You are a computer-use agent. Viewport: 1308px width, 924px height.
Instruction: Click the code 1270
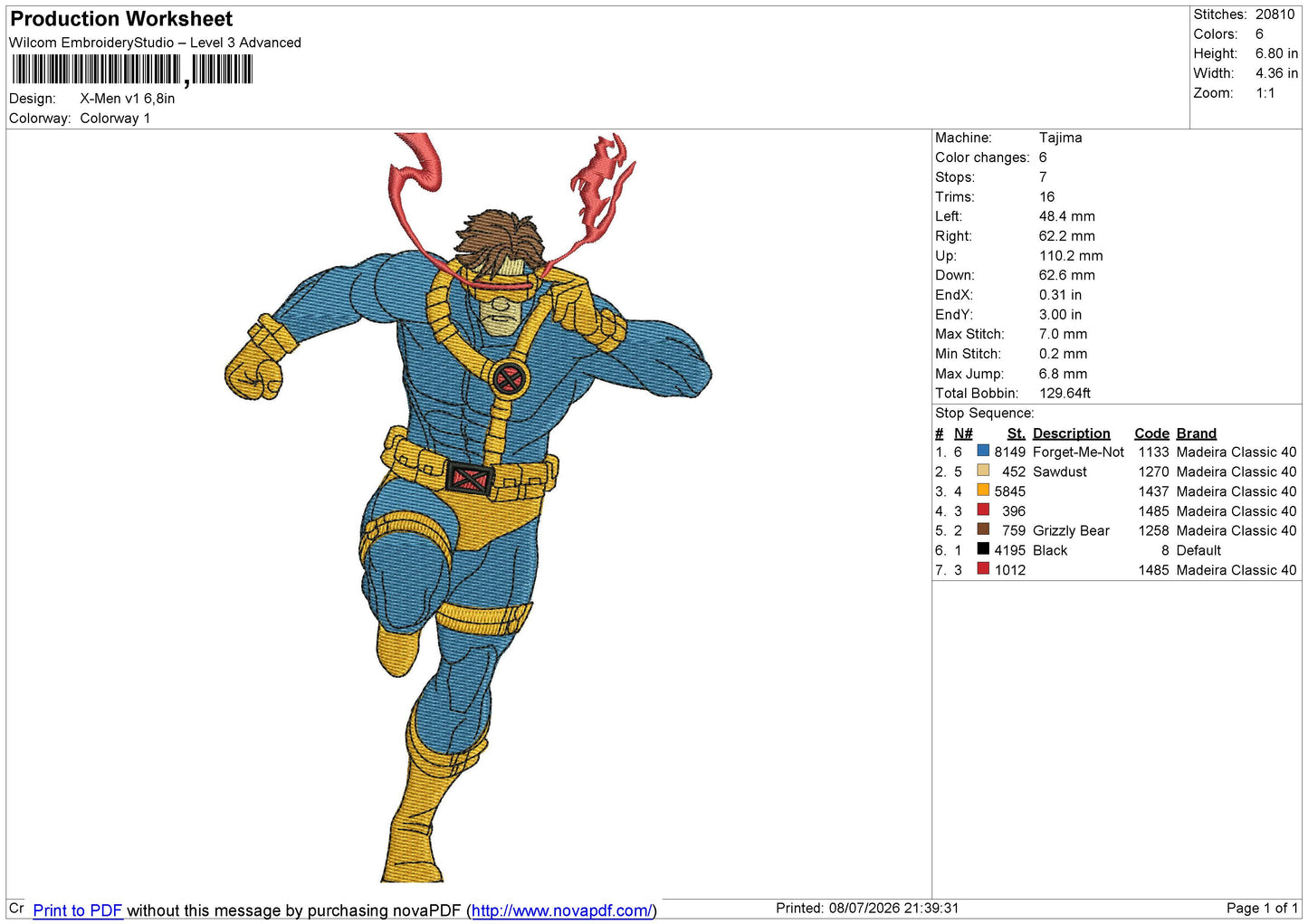coord(1154,472)
